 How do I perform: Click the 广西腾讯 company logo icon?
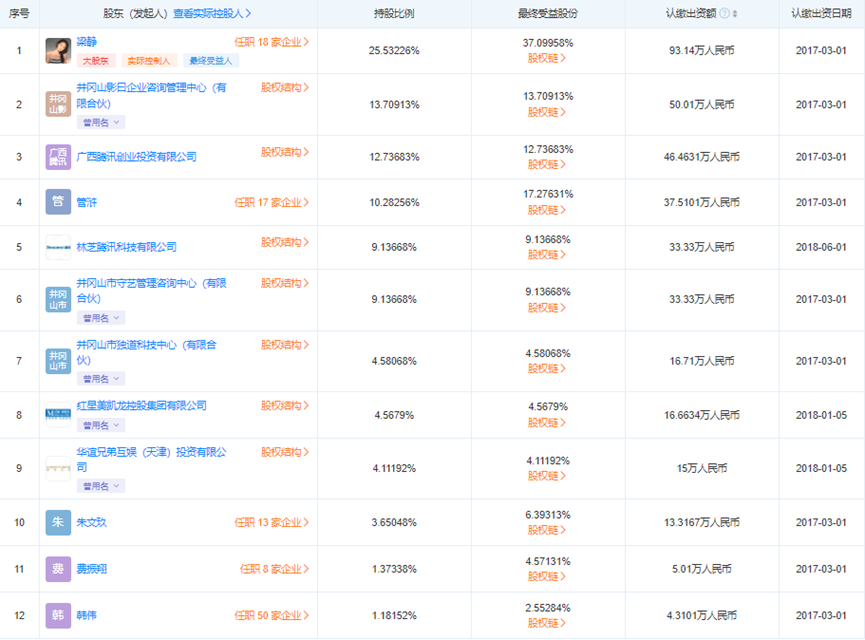click(58, 157)
